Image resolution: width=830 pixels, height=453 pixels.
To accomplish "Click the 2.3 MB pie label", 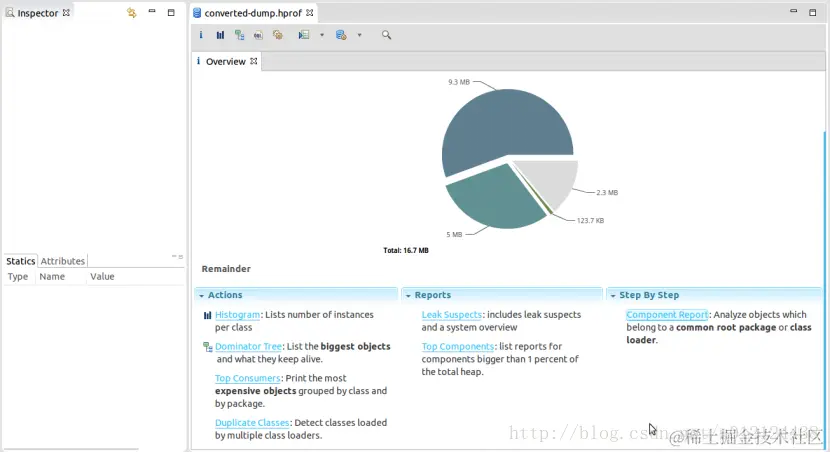I will (x=607, y=193).
